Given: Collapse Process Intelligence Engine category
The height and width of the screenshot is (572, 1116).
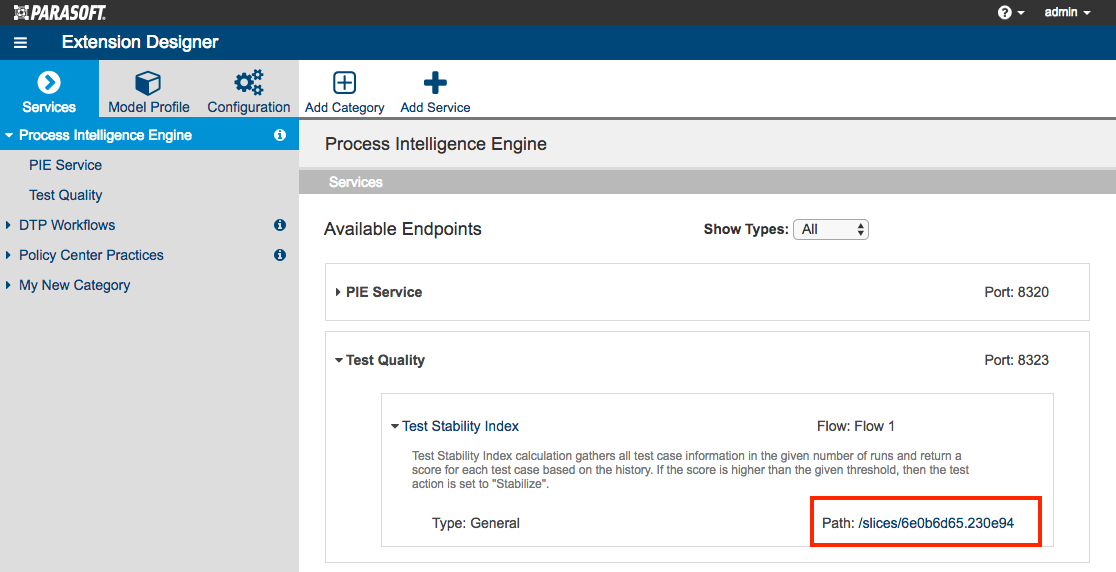Looking at the screenshot, I should (9, 135).
